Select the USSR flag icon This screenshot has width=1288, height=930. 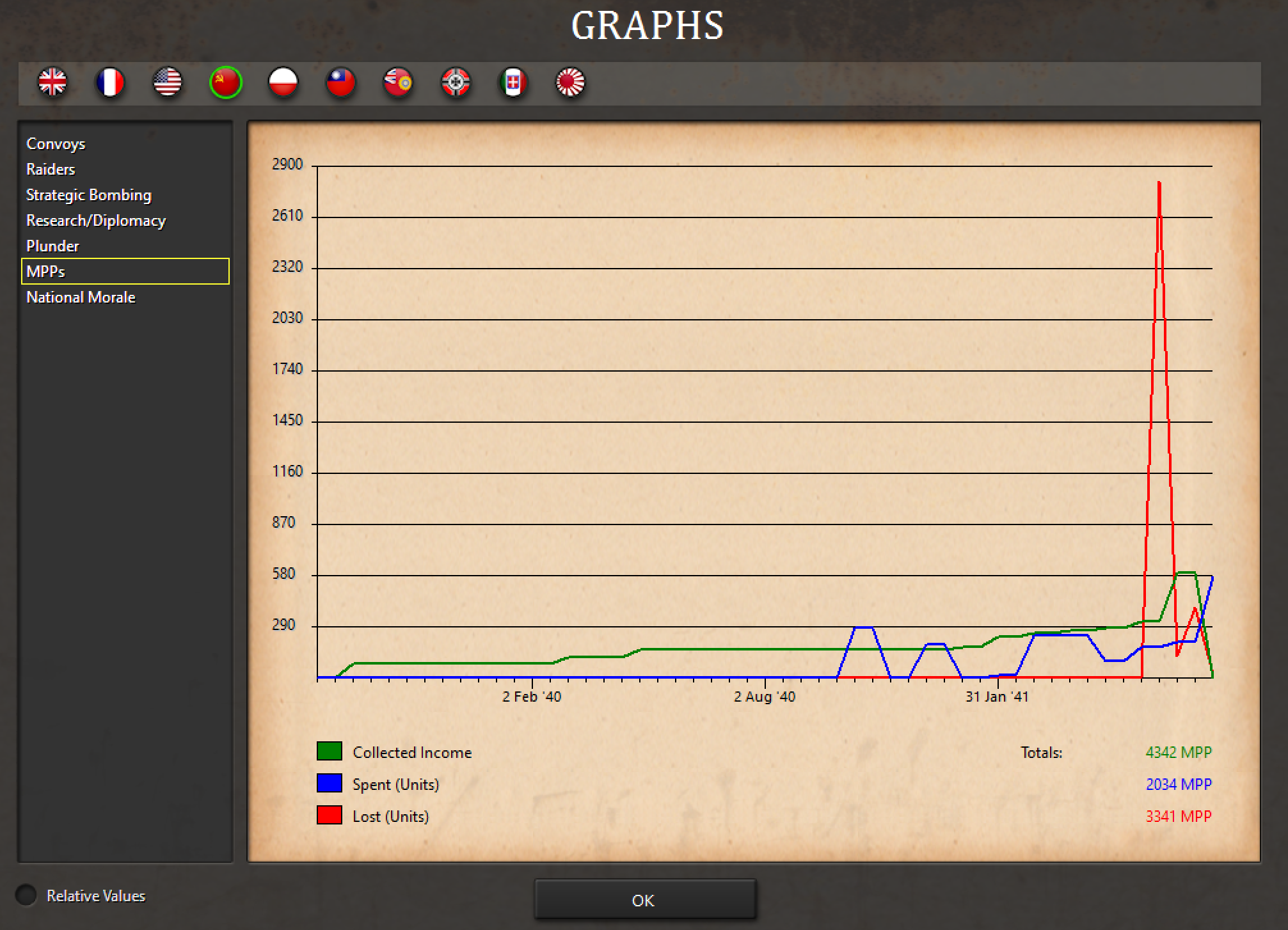point(226,83)
